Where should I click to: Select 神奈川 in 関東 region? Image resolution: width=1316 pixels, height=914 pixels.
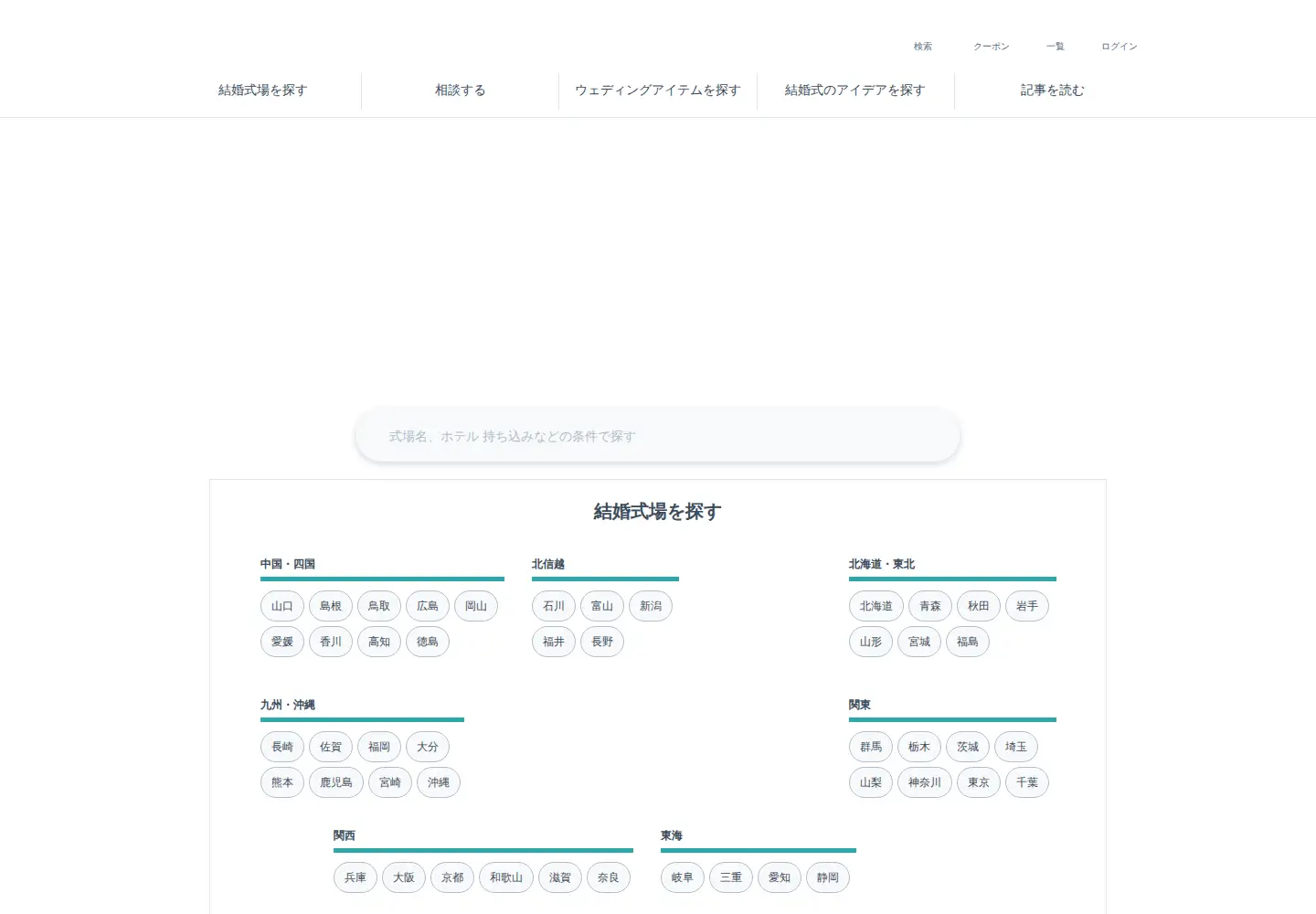point(925,782)
